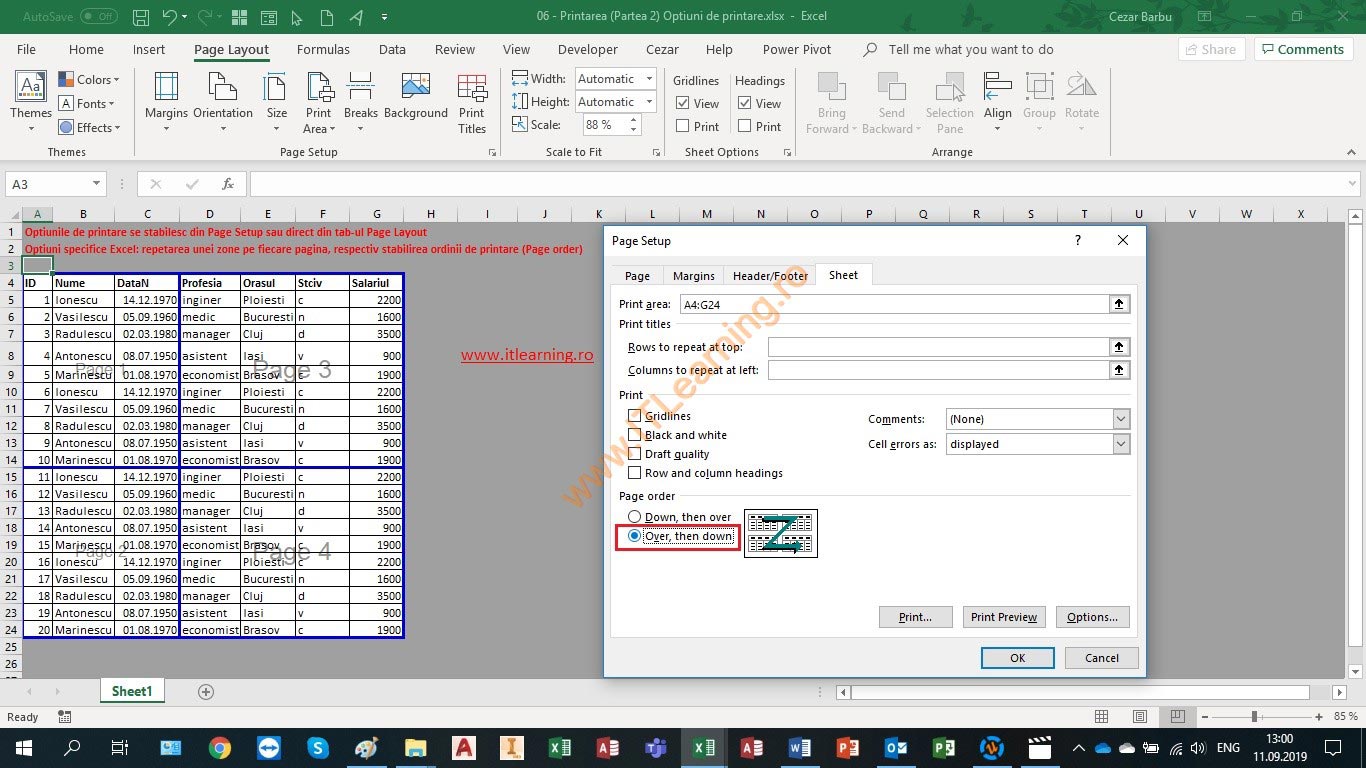Switch to Page Break Preview view in status bar
Screen dimensions: 1366x768
[1178, 717]
